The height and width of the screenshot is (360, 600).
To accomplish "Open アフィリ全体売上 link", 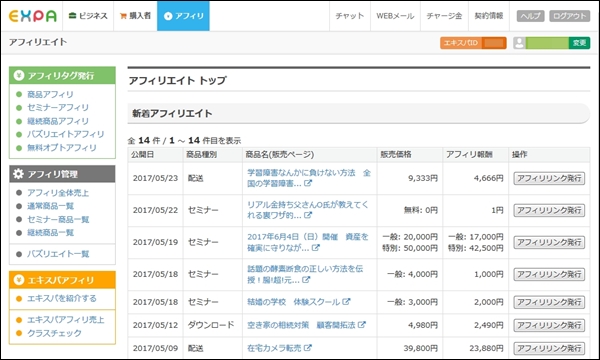I will tap(58, 192).
